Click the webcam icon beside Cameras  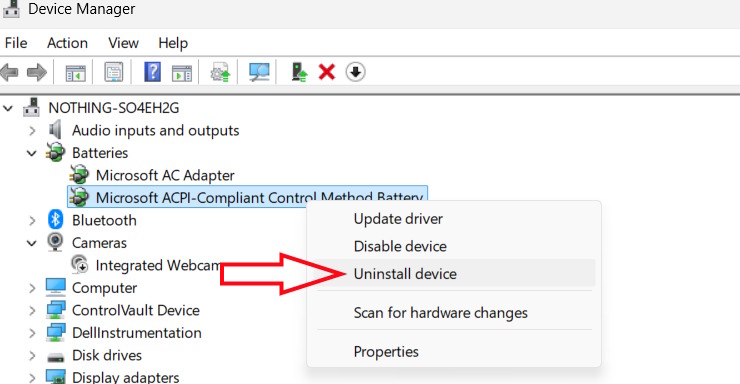[55, 242]
